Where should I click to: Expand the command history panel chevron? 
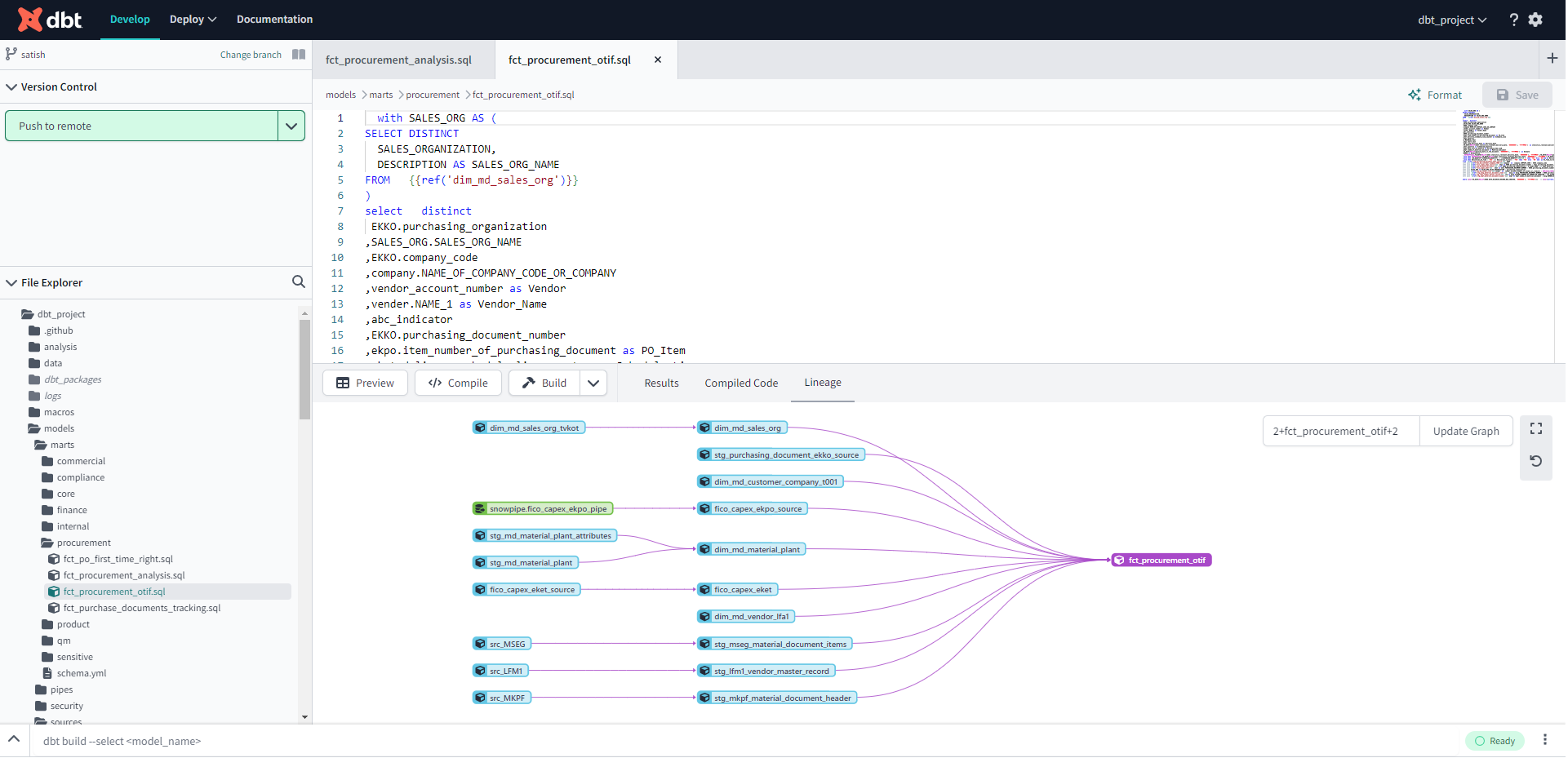click(14, 740)
